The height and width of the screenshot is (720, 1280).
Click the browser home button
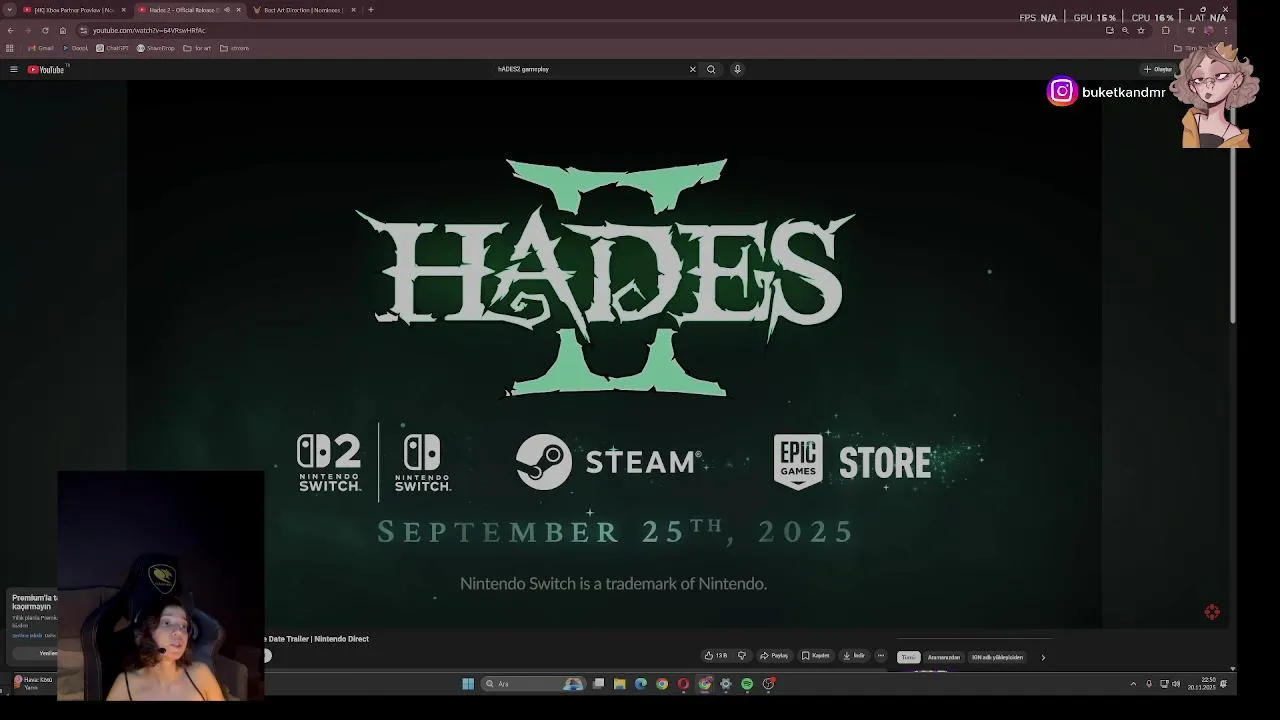(x=62, y=30)
